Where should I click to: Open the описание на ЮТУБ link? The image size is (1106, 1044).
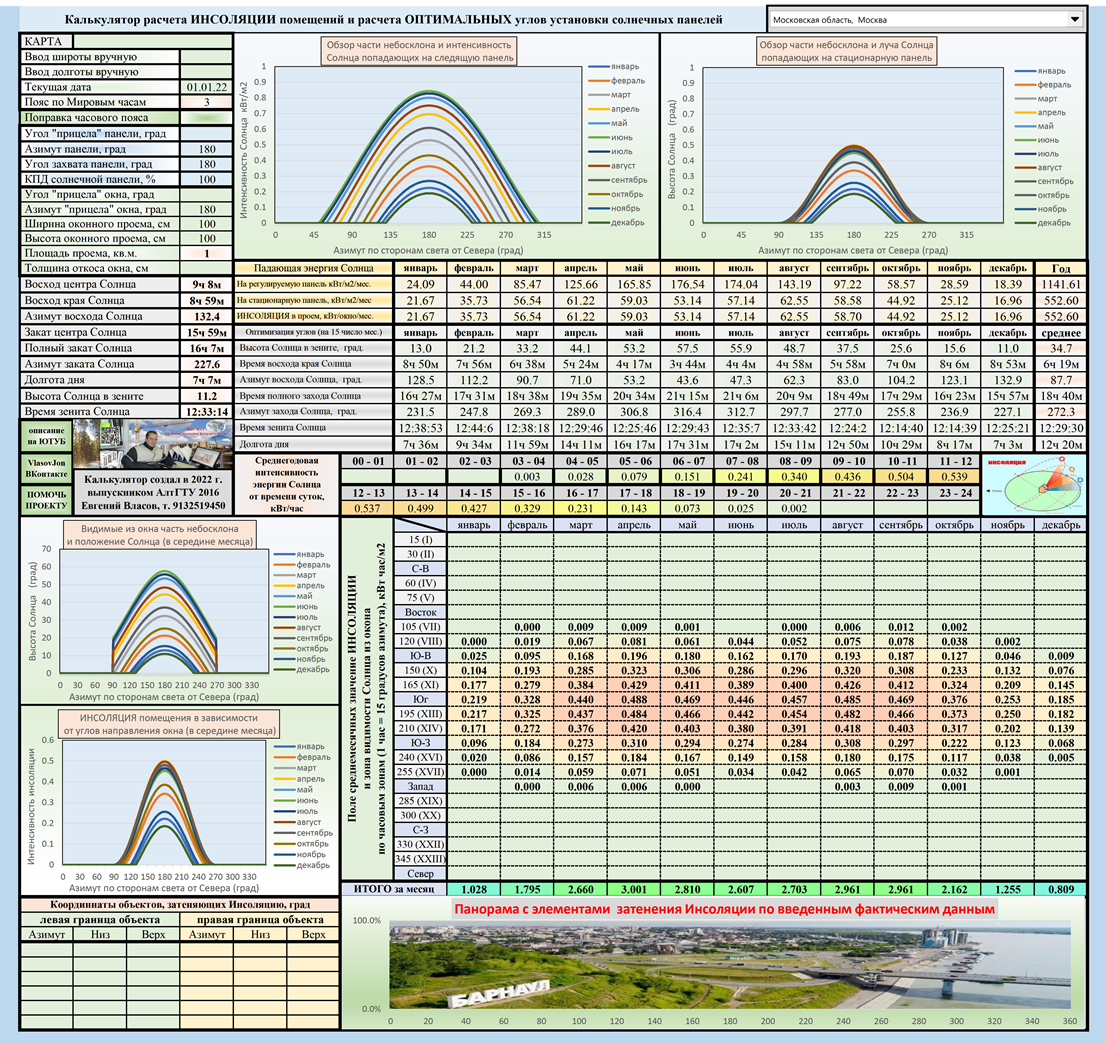tap(43, 434)
